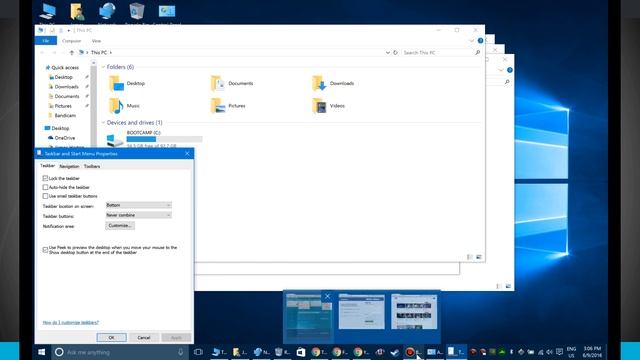Open the Computer ribbon tab
This screenshot has height=360, width=640.
pyautogui.click(x=71, y=41)
